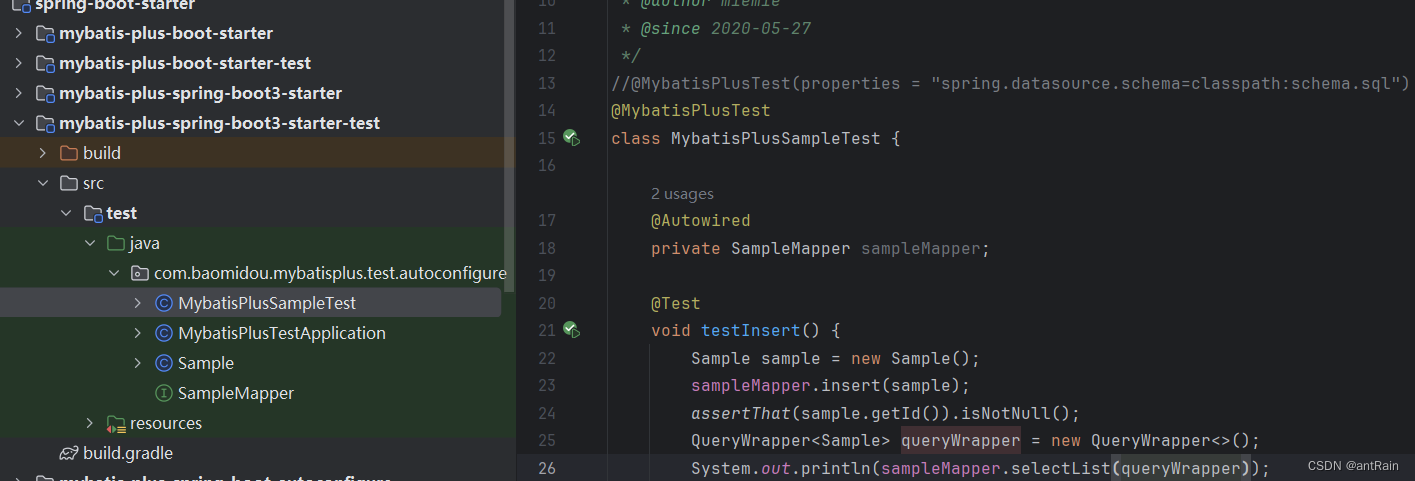Viewport: 1415px width, 481px height.
Task: Select the src folder icon
Action: [x=69, y=183]
